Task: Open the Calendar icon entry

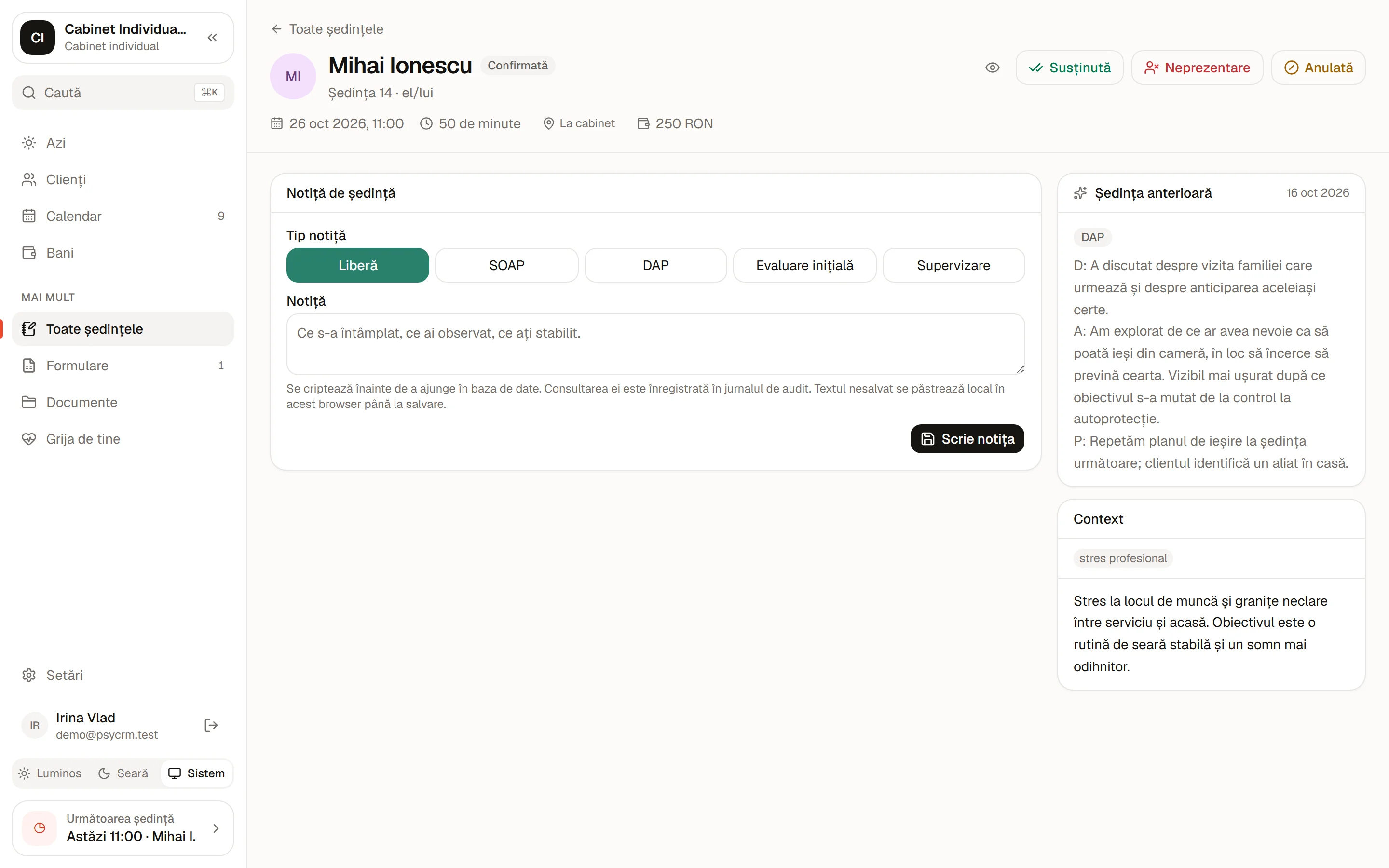Action: click(x=29, y=216)
